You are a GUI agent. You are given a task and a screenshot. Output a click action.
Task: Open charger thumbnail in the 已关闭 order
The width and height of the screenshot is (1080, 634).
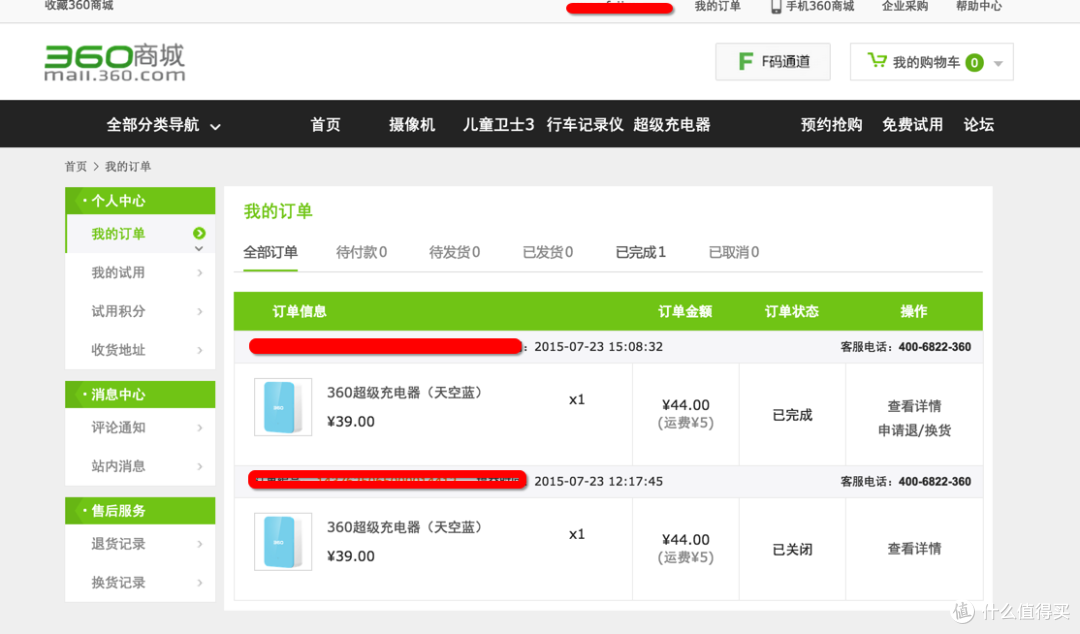tap(283, 542)
